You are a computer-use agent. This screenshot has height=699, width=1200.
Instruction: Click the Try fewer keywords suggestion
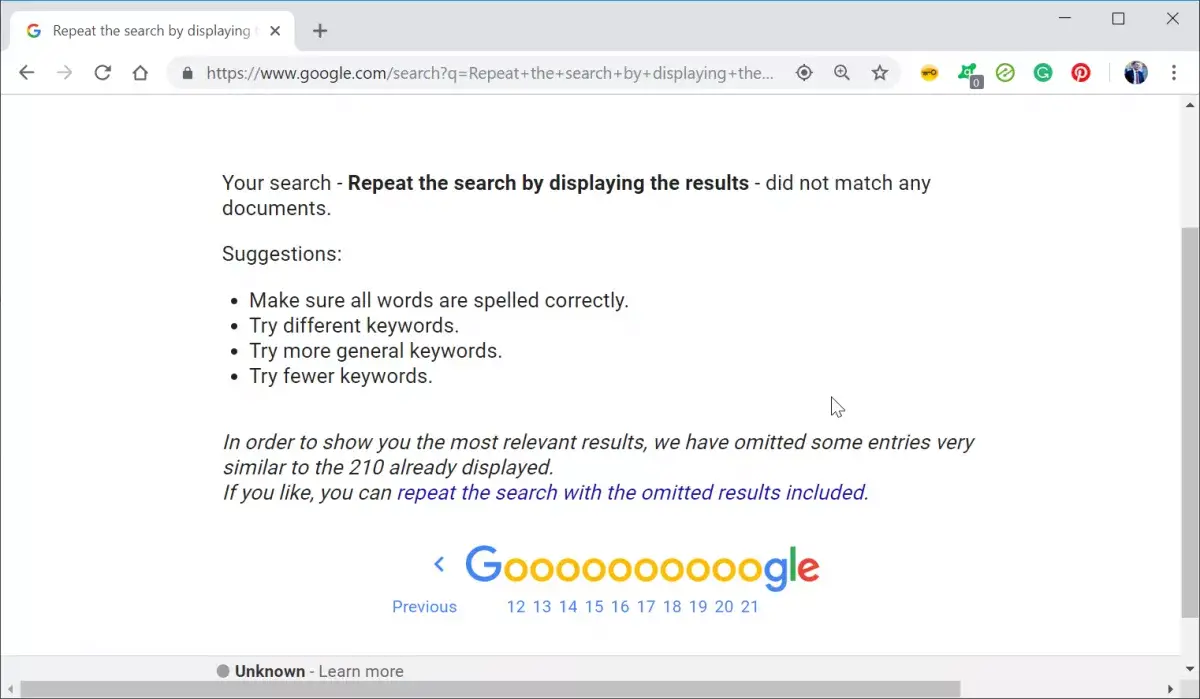click(x=341, y=376)
